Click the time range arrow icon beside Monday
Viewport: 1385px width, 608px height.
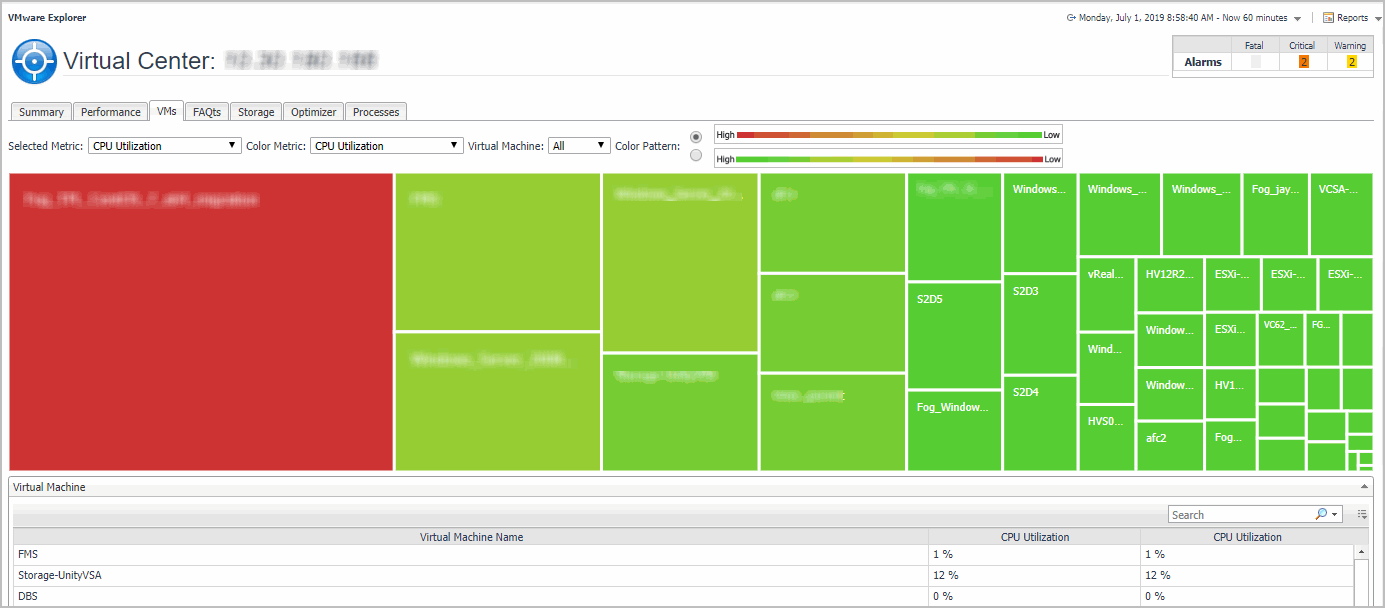click(x=1071, y=18)
